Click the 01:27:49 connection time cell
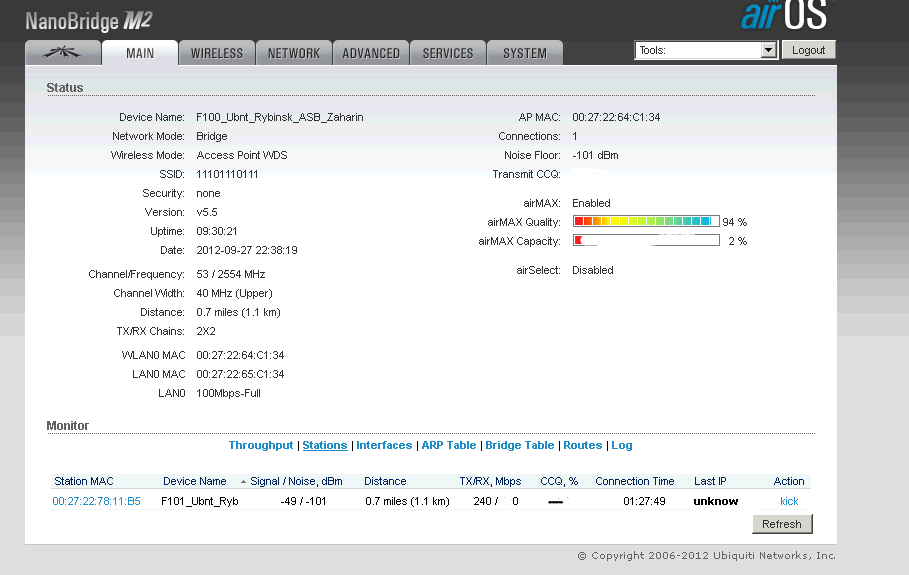The width and height of the screenshot is (909, 575). [x=644, y=501]
